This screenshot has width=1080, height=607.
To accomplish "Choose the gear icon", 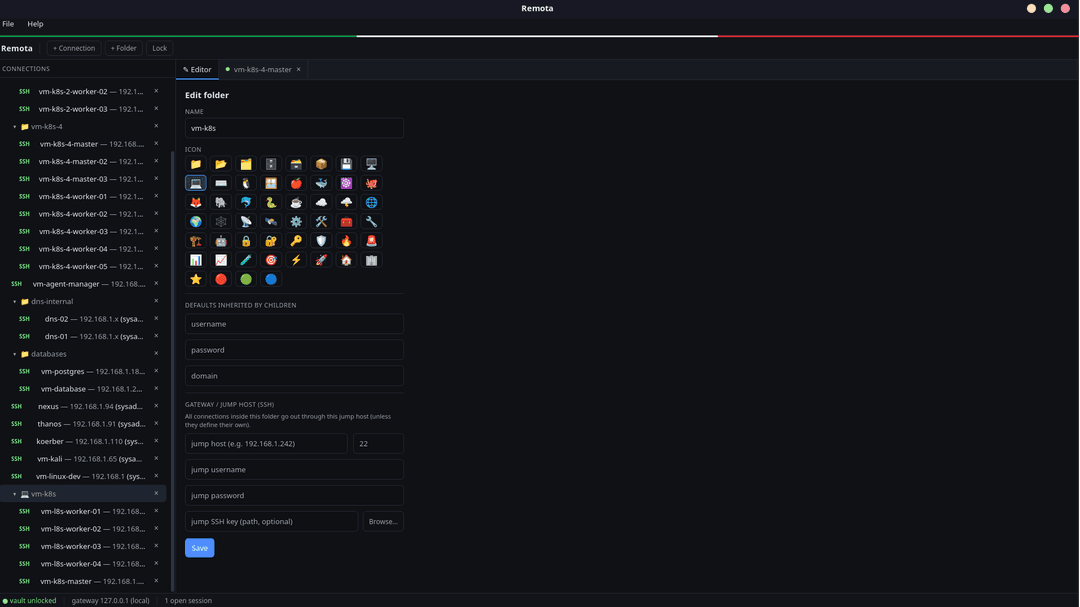I will coord(296,222).
